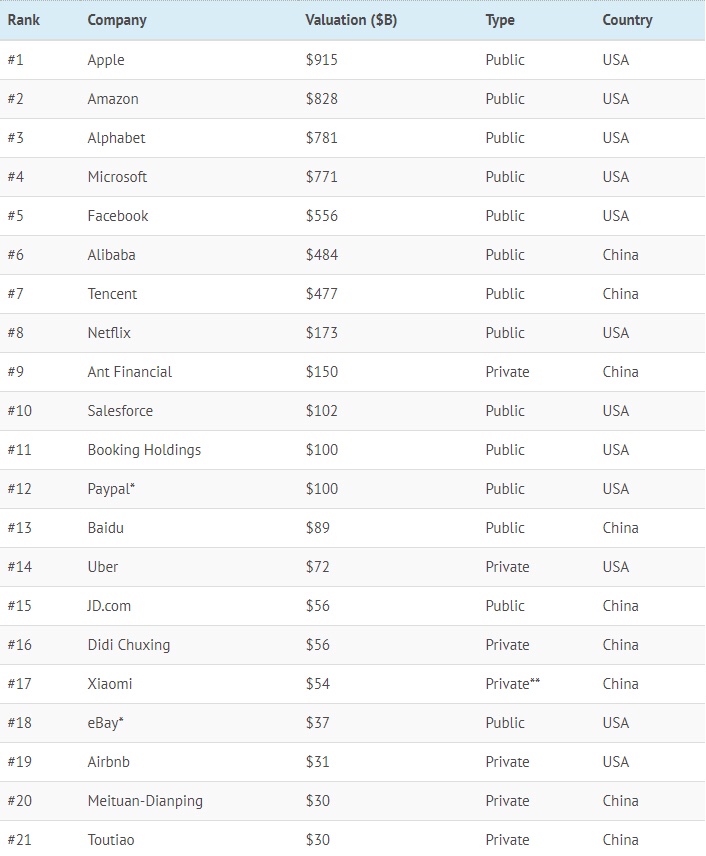Click the Type column header
706x856 pixels.
[x=500, y=20]
